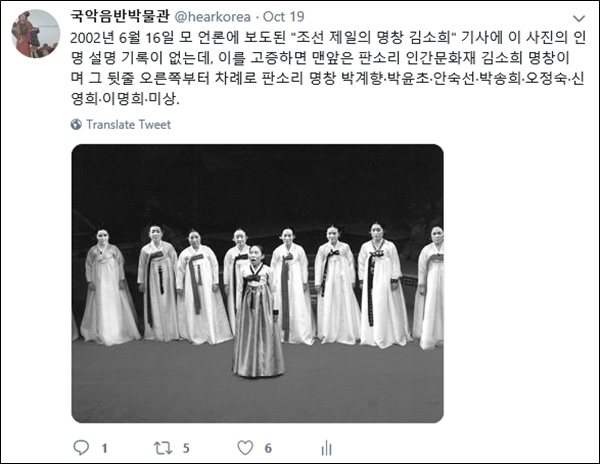Click the globe icon beside Translate Tweet
The height and width of the screenshot is (464, 600).
coord(76,124)
